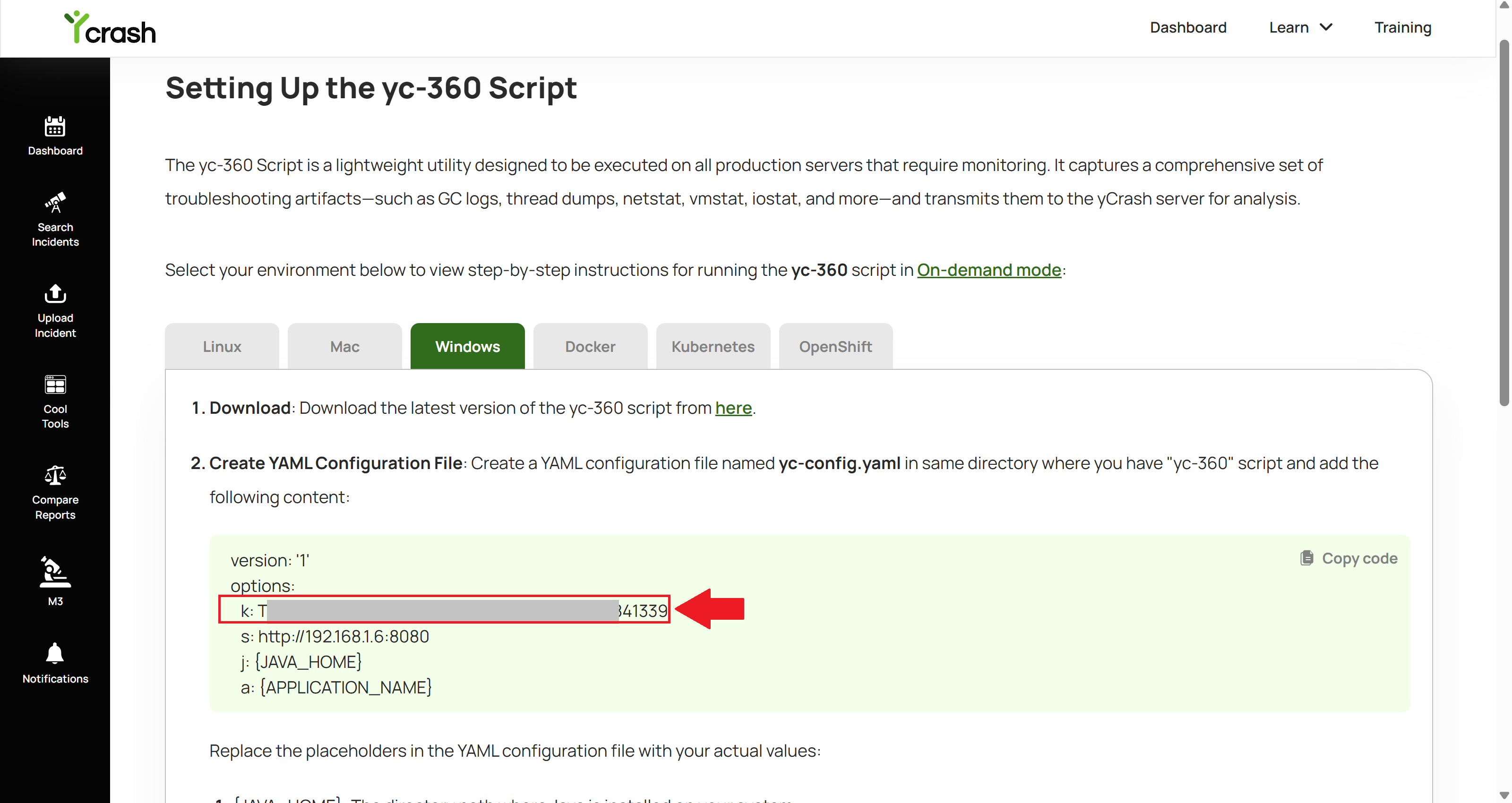Click the 'here' download link

click(733, 408)
